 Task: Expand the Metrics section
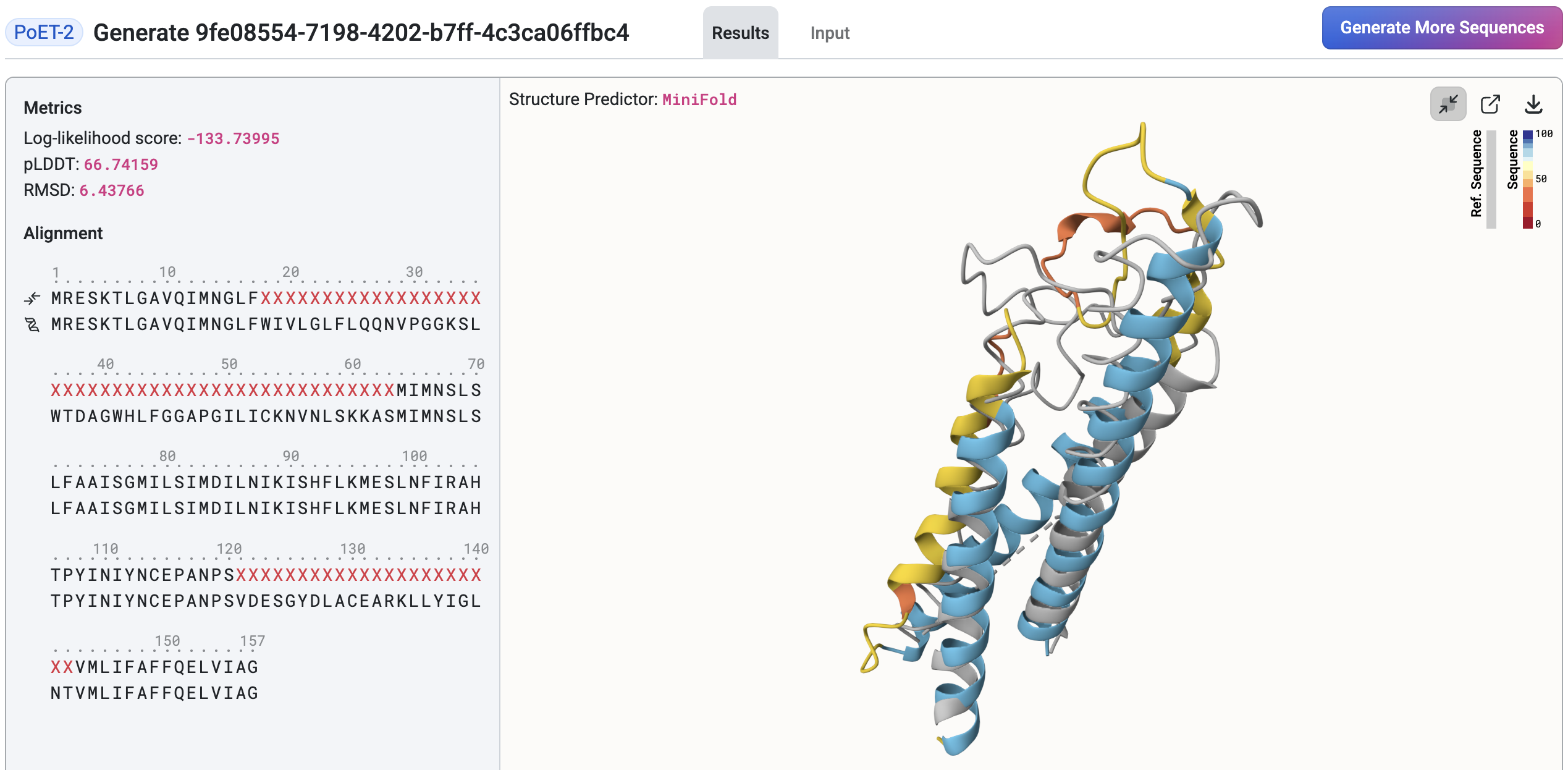[x=53, y=107]
